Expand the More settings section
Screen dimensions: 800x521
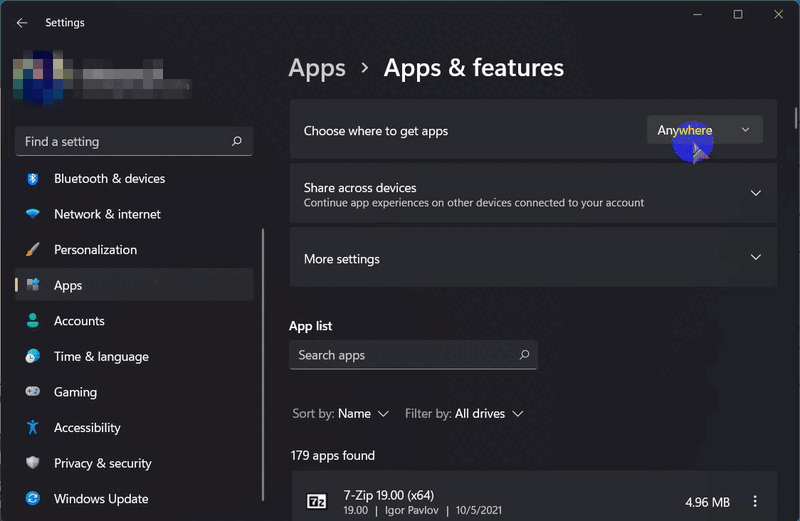[756, 258]
